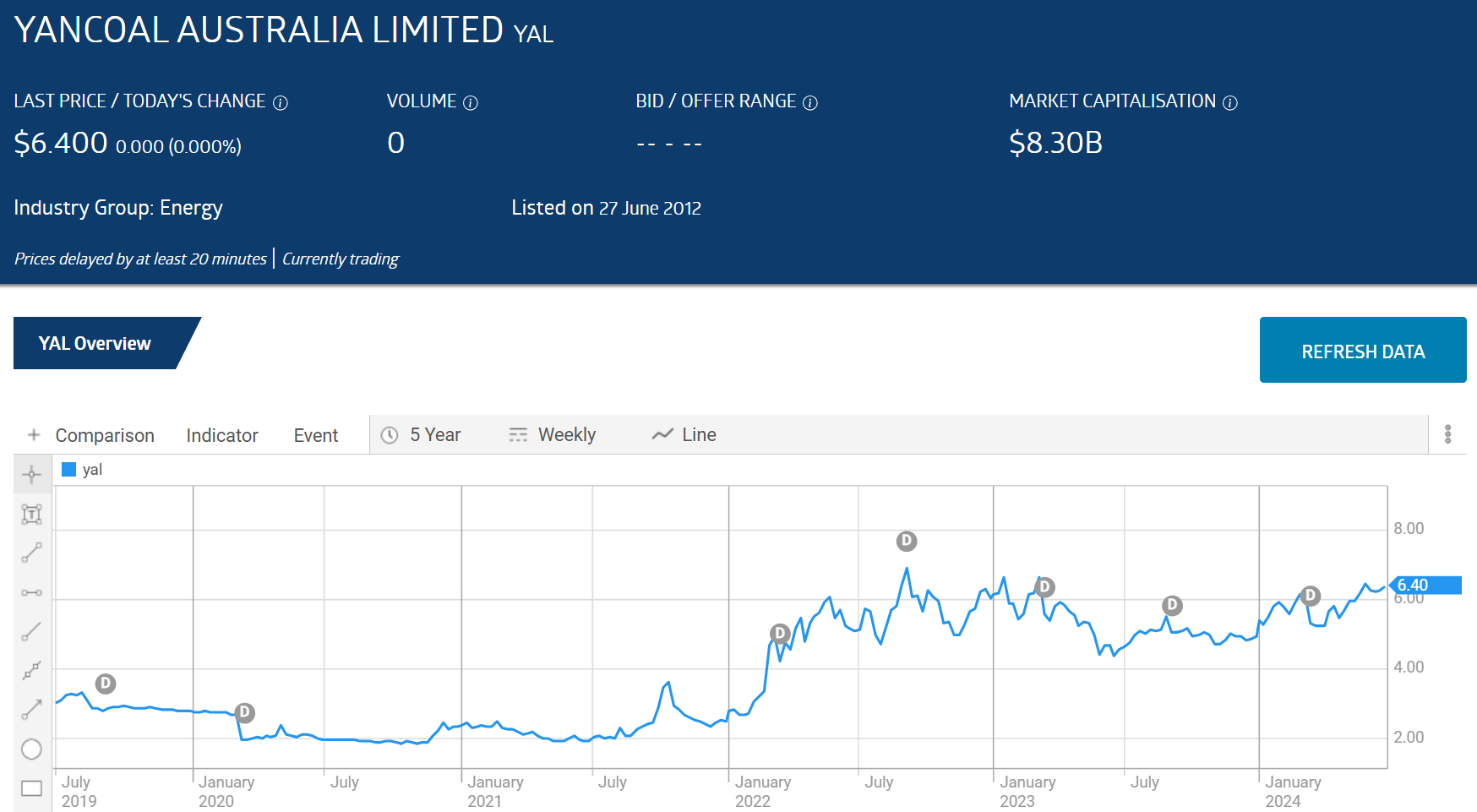
Task: Select the multi-point trend line tool
Action: pos(32,671)
